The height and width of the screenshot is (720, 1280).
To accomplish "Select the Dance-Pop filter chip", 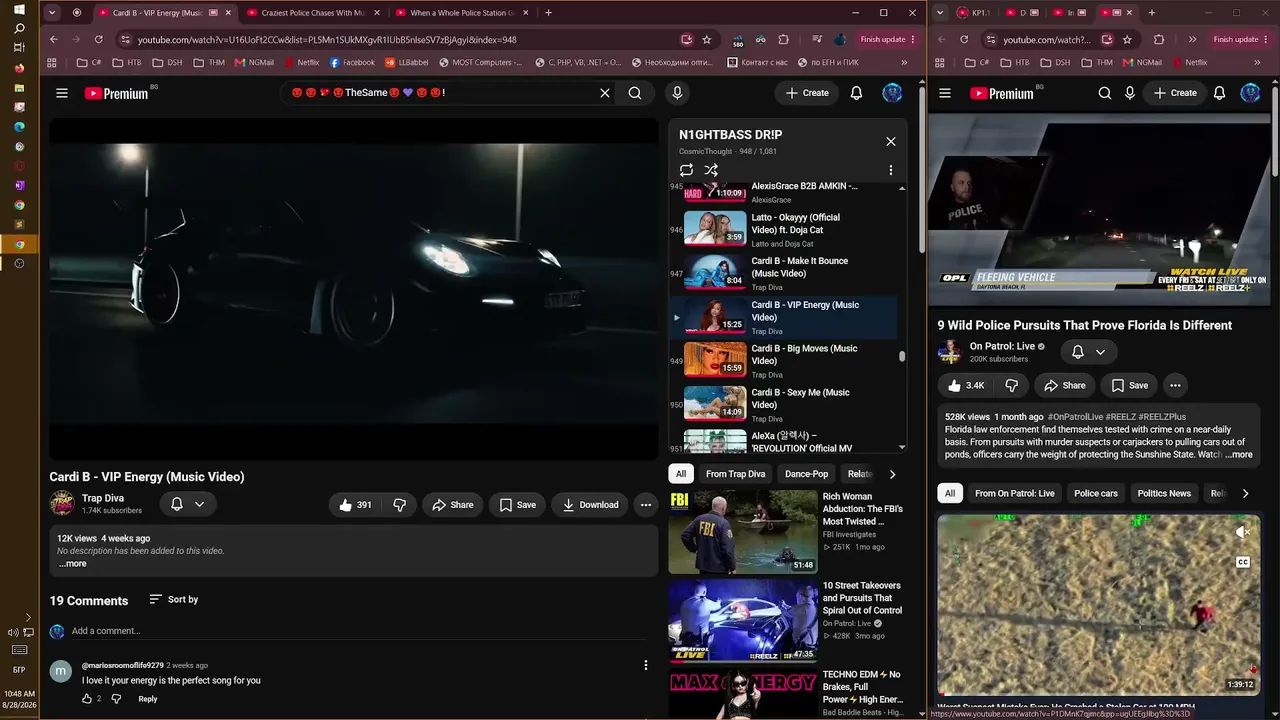I will 806,474.
